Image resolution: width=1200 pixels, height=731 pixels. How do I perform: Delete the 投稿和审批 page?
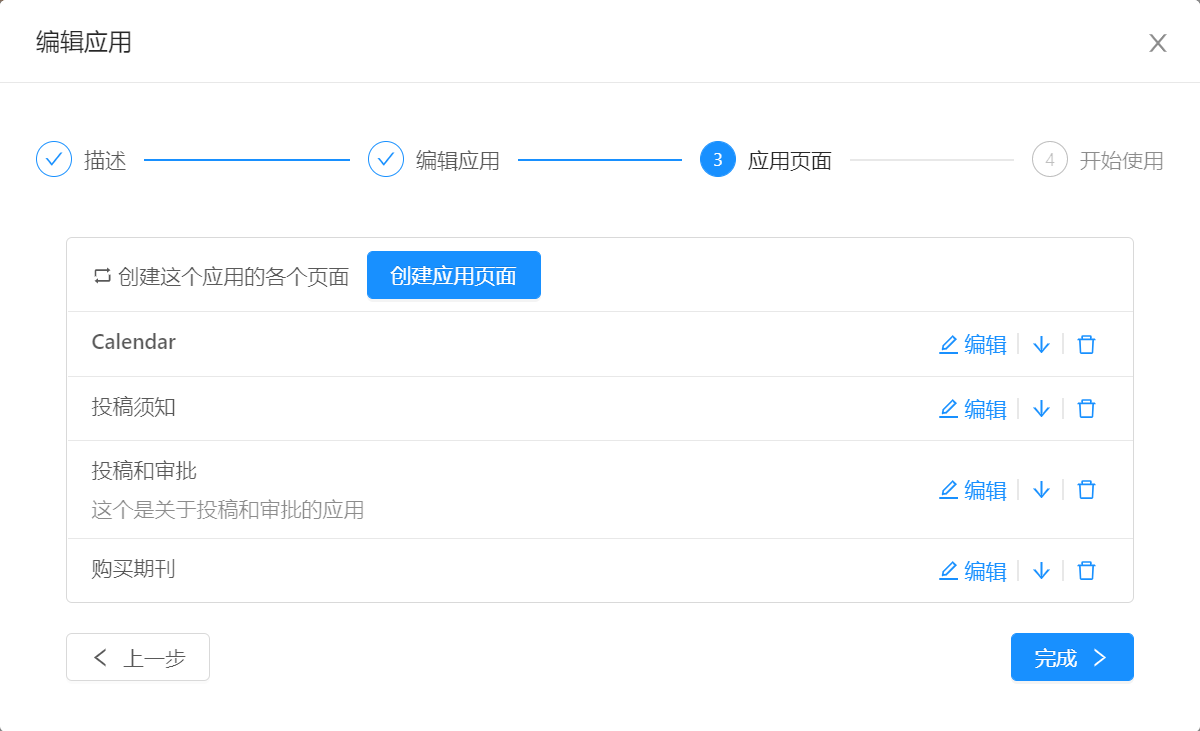click(1086, 490)
